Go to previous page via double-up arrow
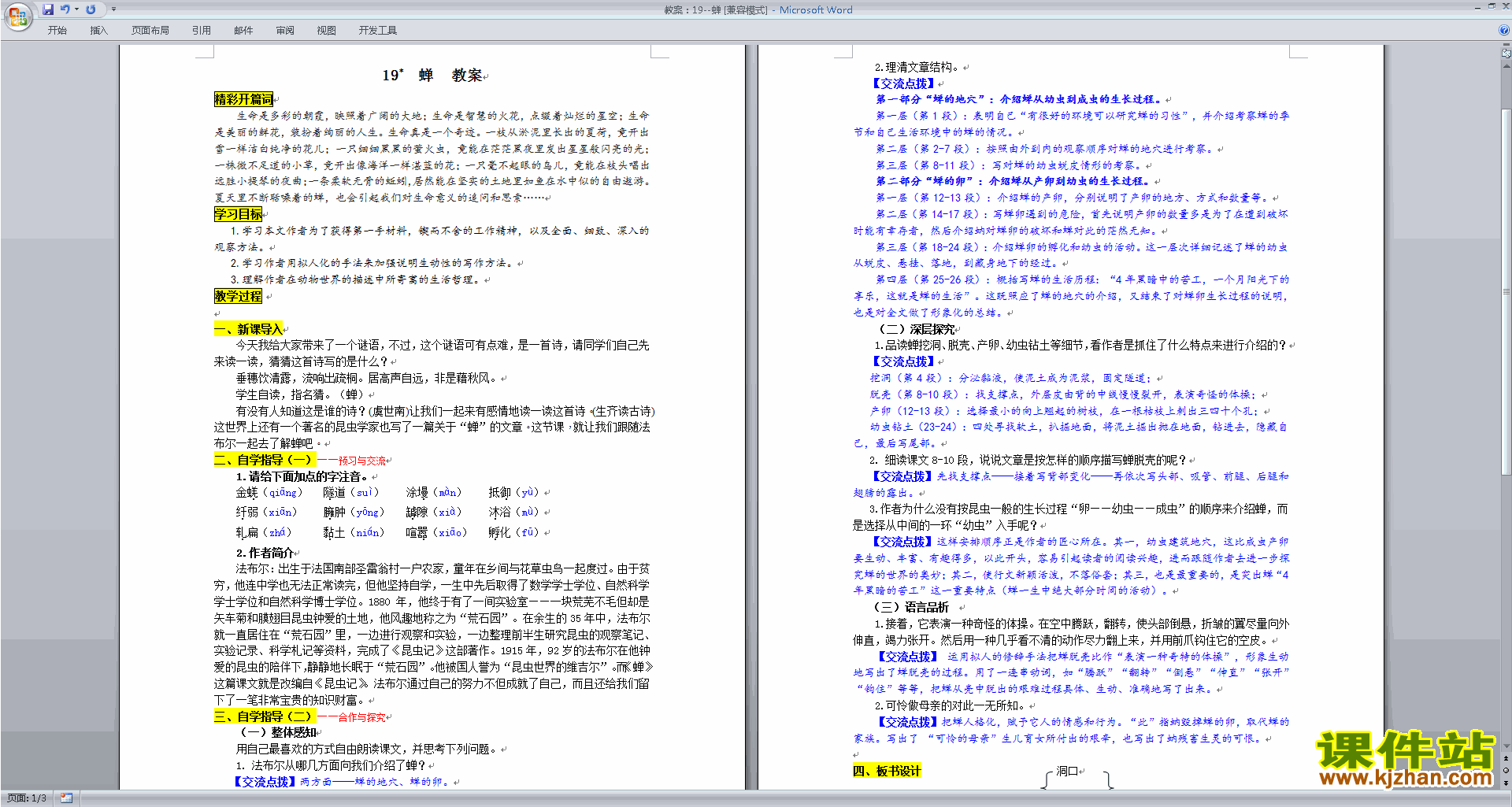1512x807 pixels. point(1506,759)
